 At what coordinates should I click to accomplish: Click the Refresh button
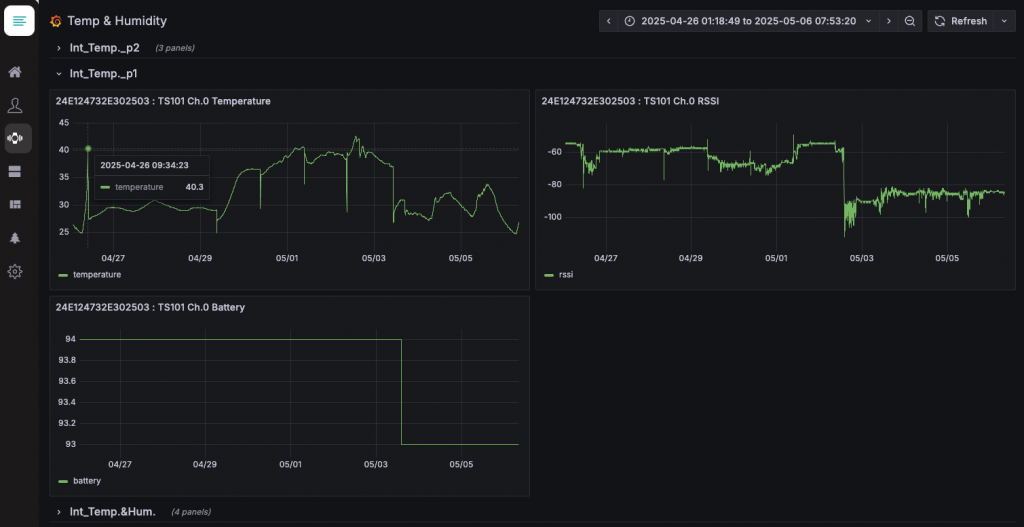(961, 21)
